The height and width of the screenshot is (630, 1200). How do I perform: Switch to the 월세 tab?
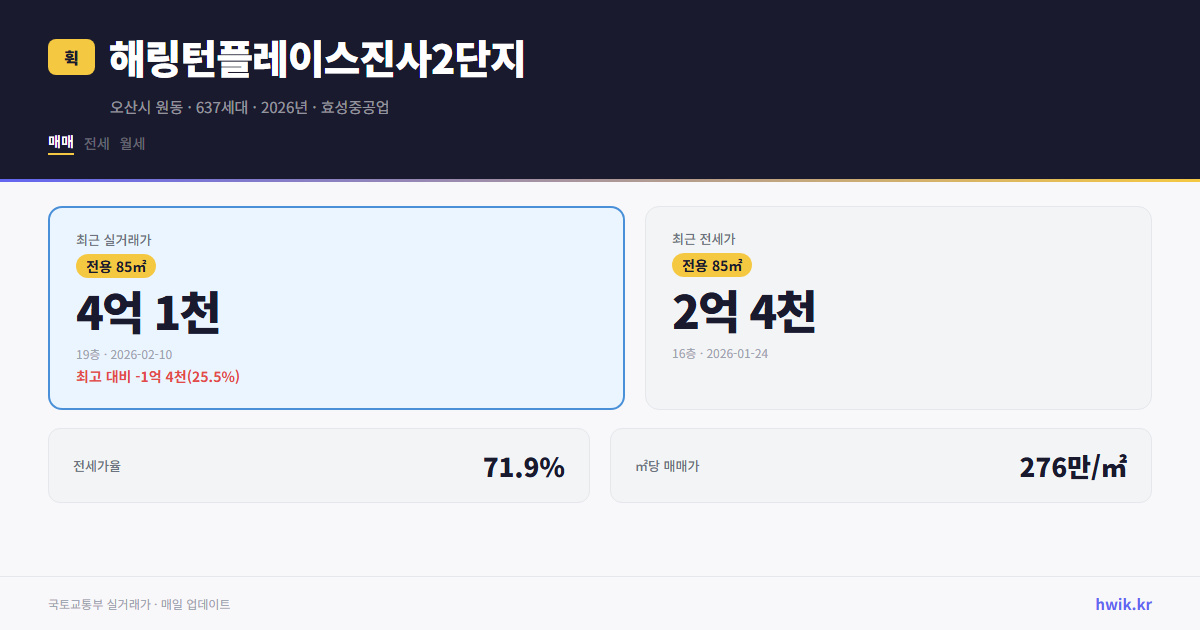coord(132,144)
